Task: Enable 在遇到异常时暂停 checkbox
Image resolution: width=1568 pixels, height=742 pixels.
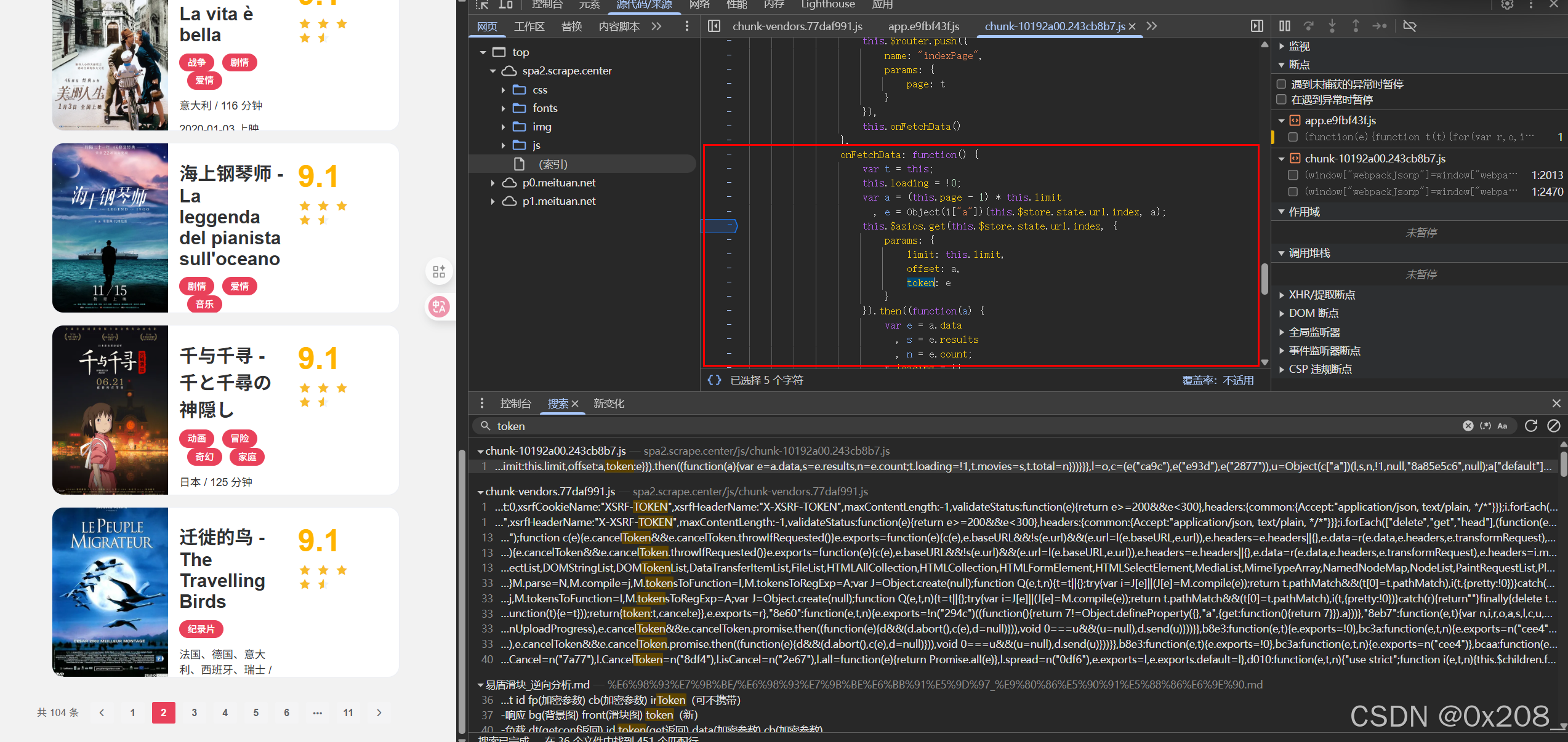Action: click(x=1282, y=100)
